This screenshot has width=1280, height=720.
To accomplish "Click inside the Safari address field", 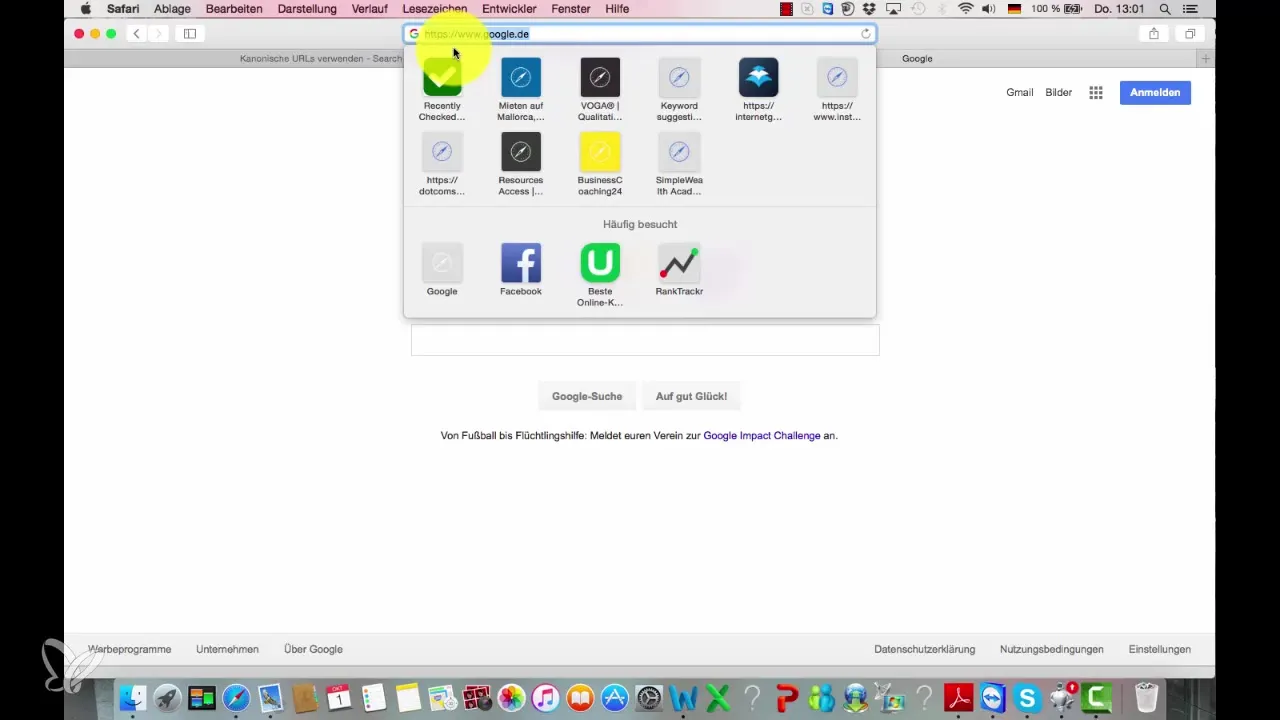I will 640,34.
